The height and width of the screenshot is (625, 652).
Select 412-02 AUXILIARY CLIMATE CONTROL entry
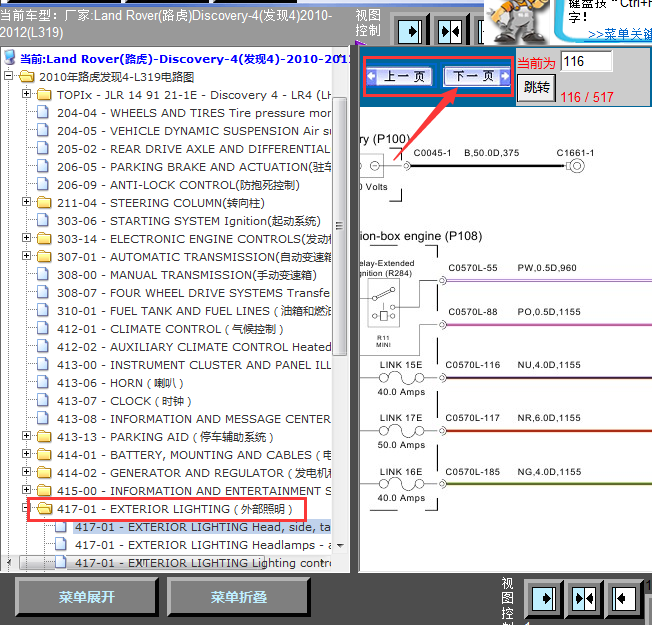(x=194, y=347)
